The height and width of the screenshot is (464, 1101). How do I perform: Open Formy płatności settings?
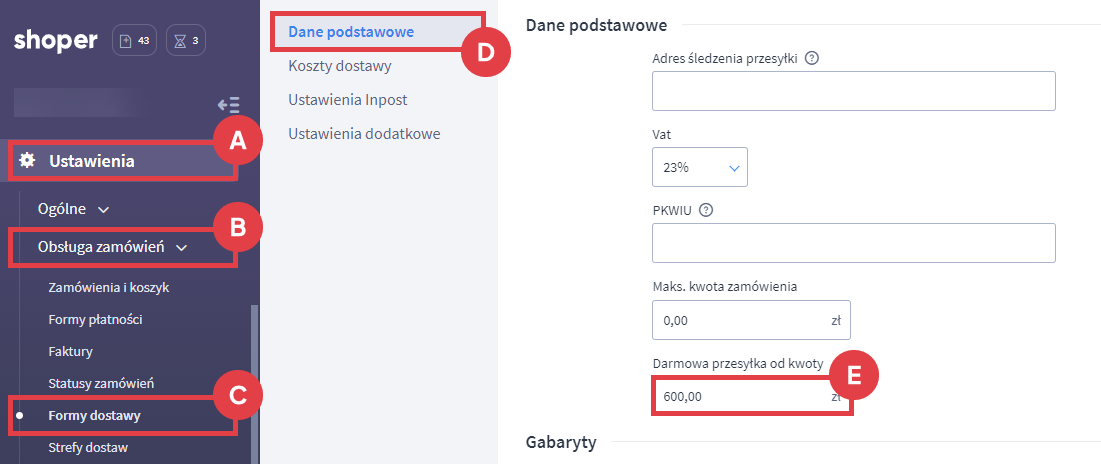(95, 319)
